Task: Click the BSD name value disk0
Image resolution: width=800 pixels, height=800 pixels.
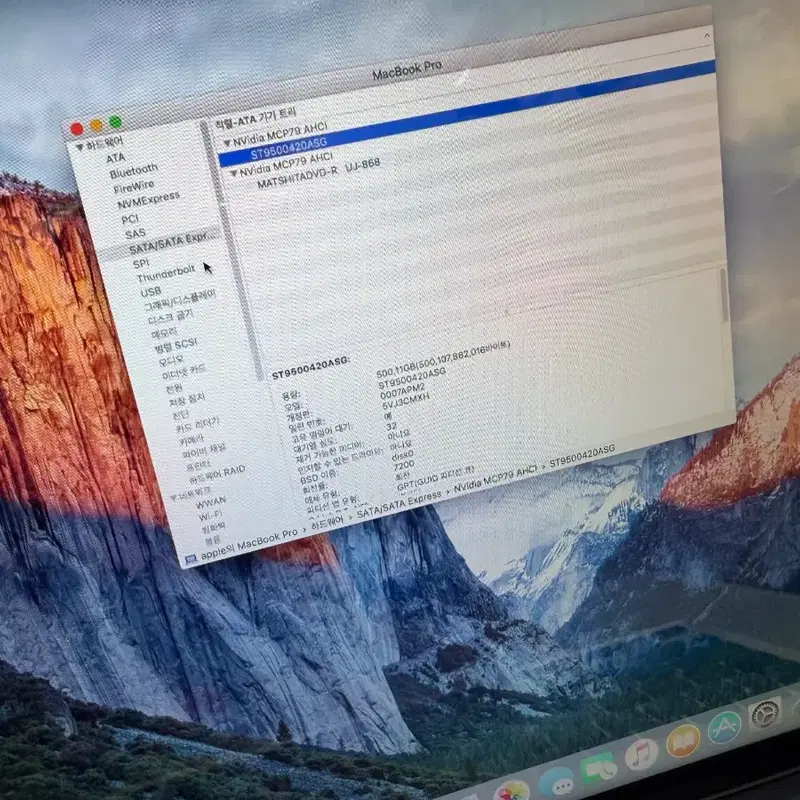Action: (402, 454)
